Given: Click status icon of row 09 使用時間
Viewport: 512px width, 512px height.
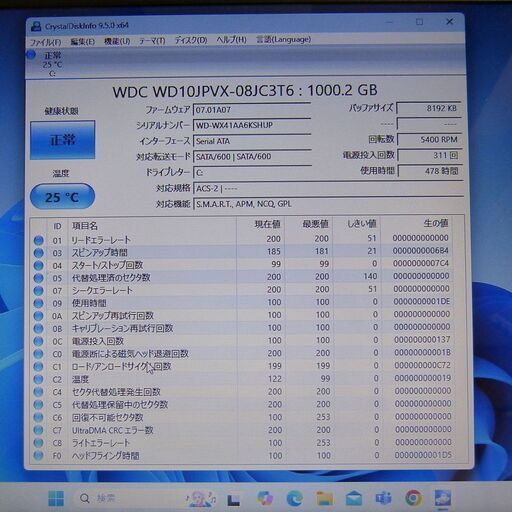Looking at the screenshot, I should point(39,303).
